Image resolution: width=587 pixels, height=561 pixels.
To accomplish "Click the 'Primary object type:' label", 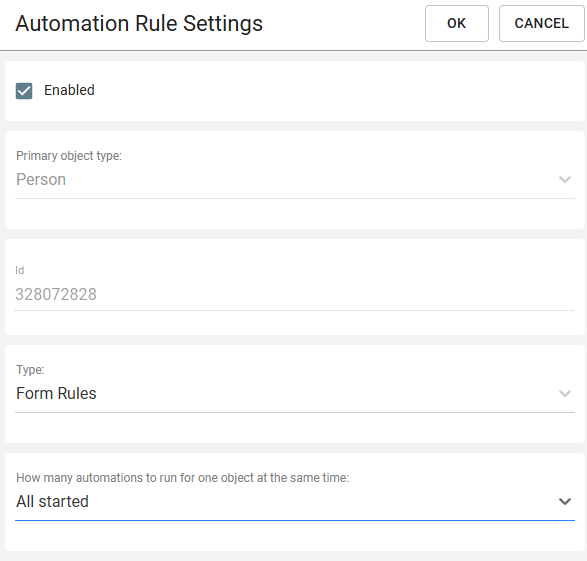I will [x=69, y=156].
